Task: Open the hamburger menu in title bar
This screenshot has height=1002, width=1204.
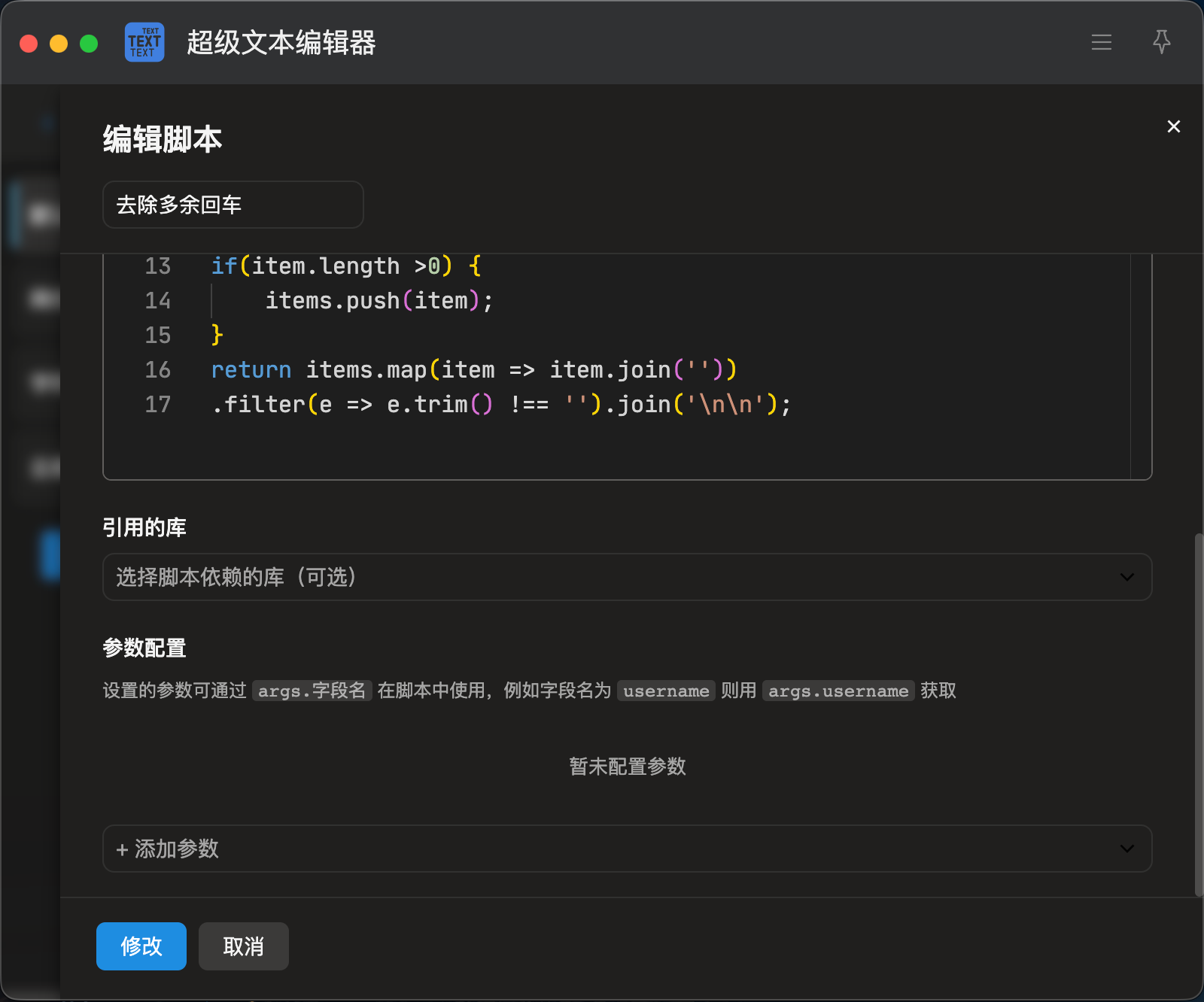Action: click(1101, 43)
